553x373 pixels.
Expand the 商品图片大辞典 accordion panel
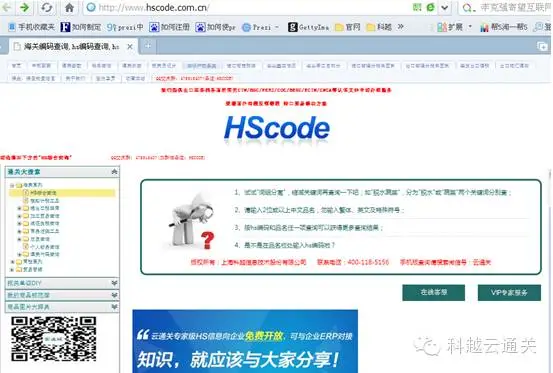pyautogui.click(x=62, y=307)
